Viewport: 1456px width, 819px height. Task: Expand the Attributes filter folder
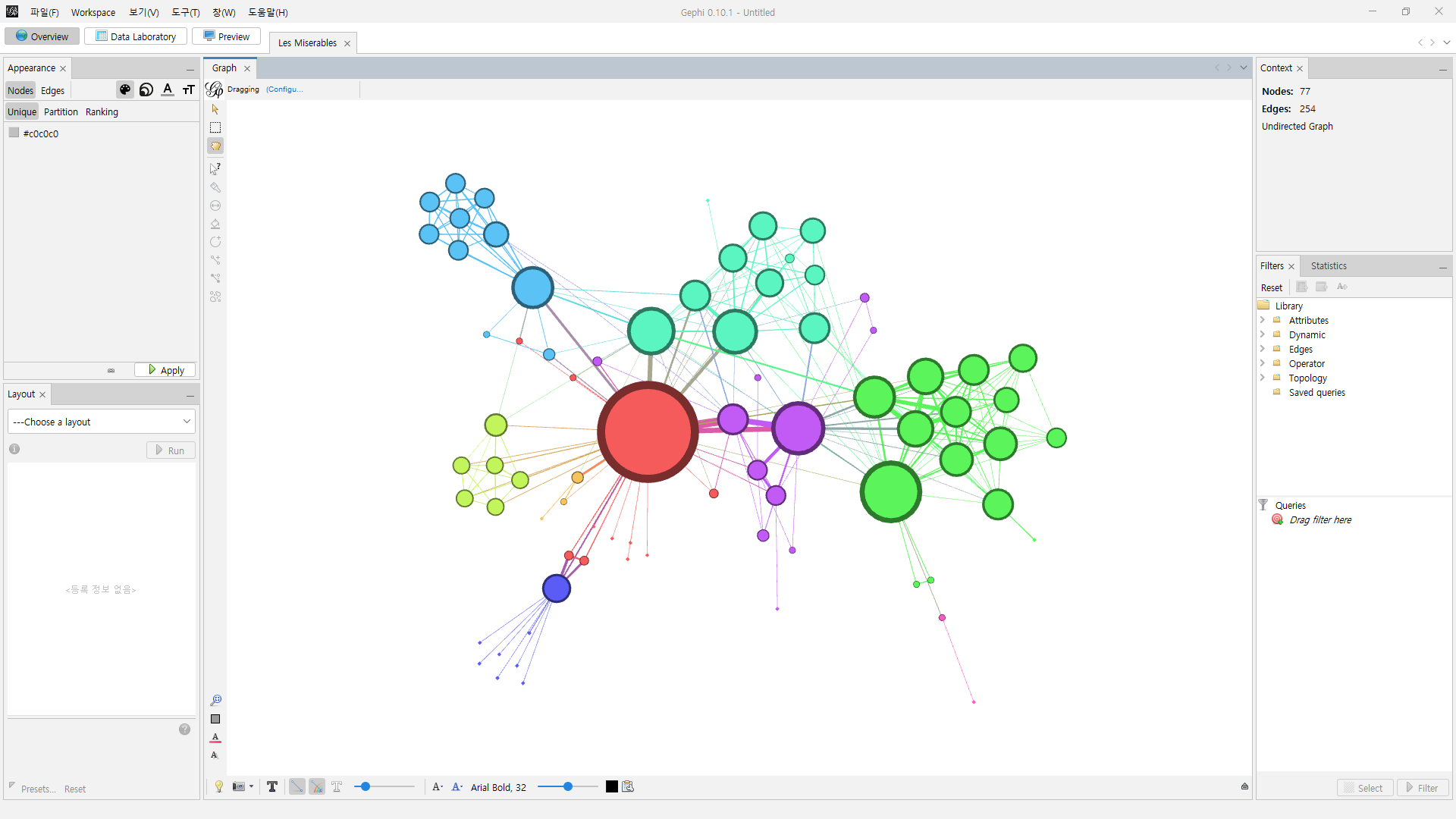click(x=1263, y=320)
